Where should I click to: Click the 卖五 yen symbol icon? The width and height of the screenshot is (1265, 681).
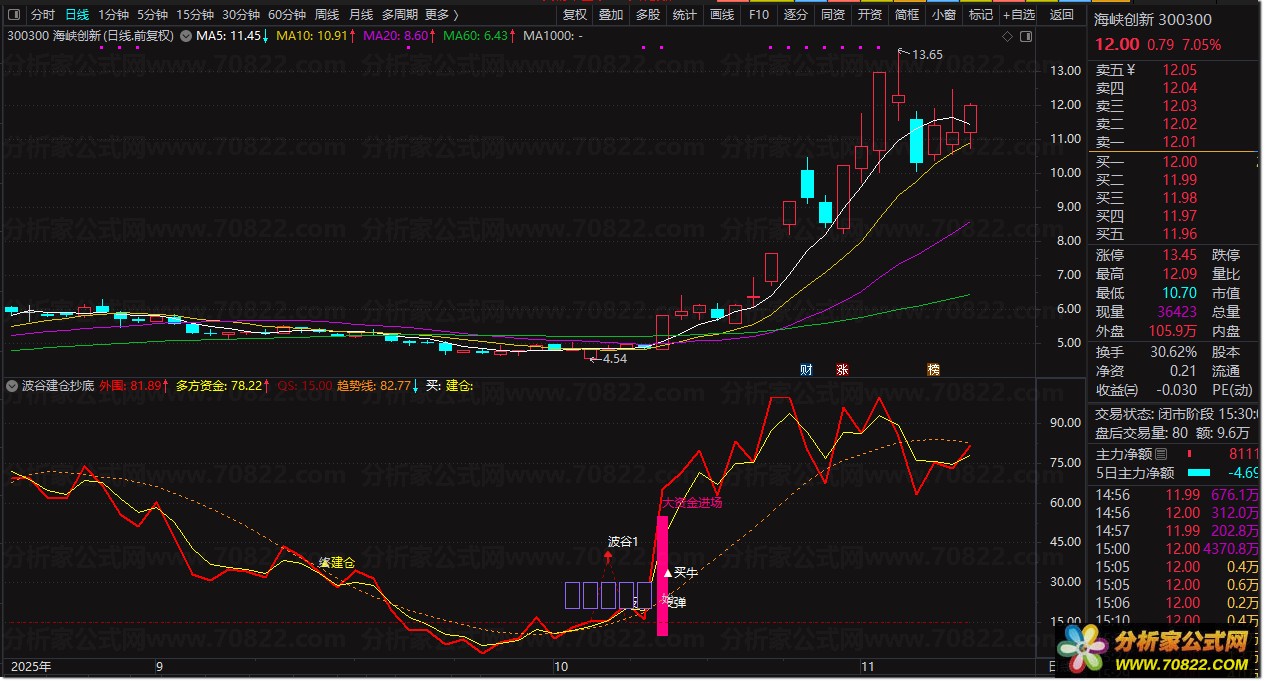pos(1130,70)
